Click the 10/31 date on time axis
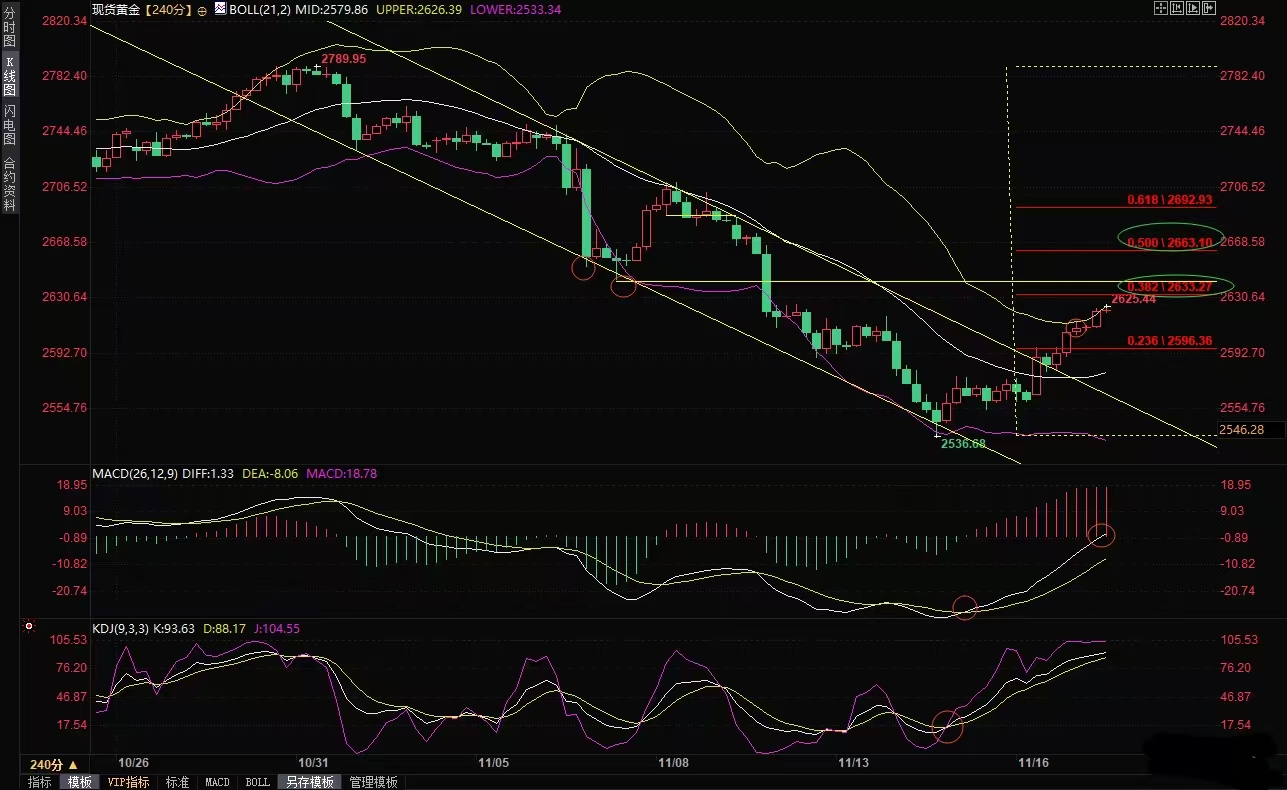Viewport: 1287px width, 790px height. point(314,763)
